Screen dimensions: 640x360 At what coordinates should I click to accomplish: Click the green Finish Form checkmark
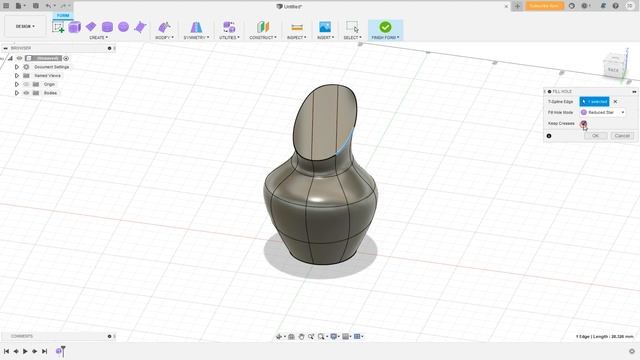pyautogui.click(x=385, y=27)
